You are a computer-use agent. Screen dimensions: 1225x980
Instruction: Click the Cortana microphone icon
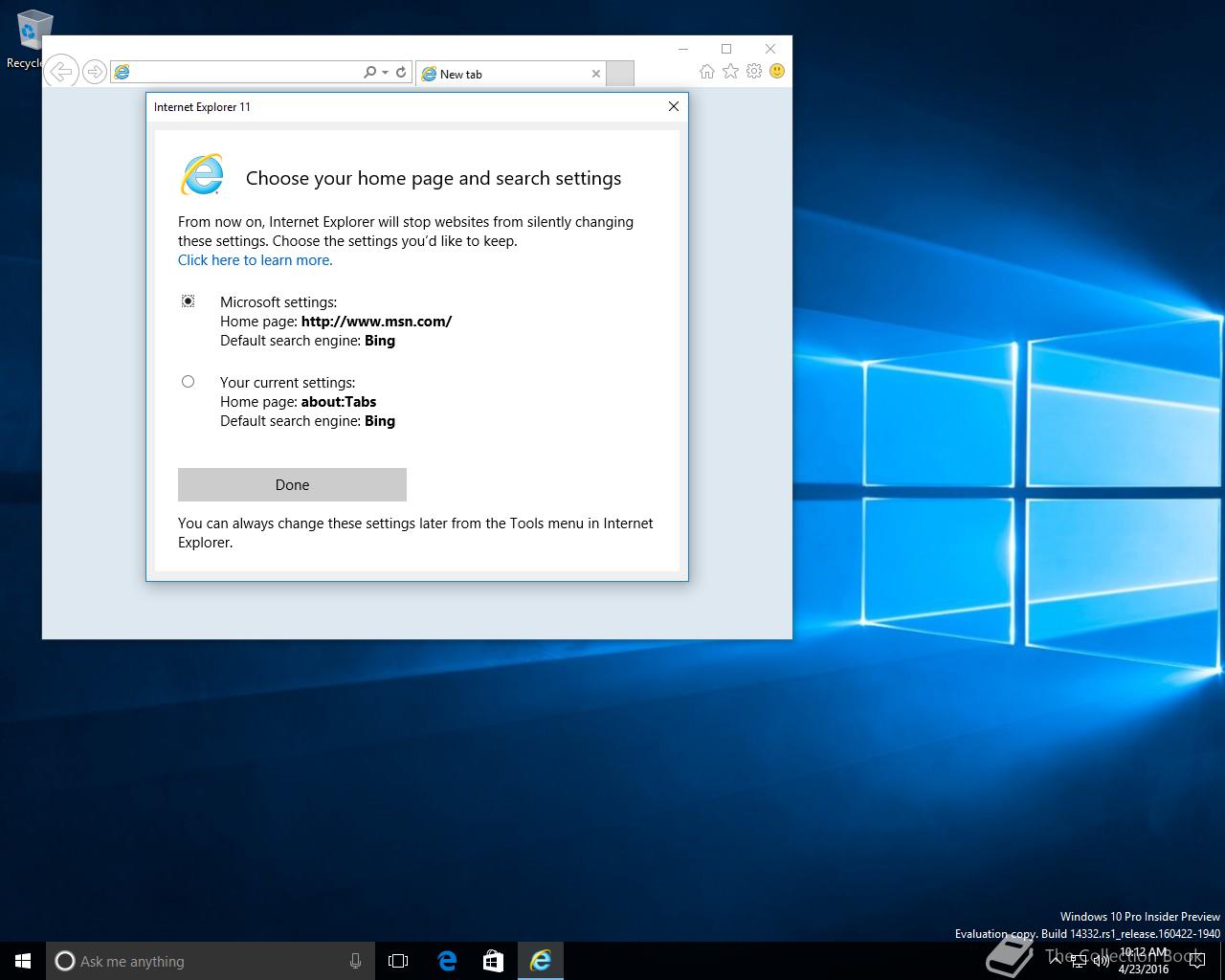355,961
